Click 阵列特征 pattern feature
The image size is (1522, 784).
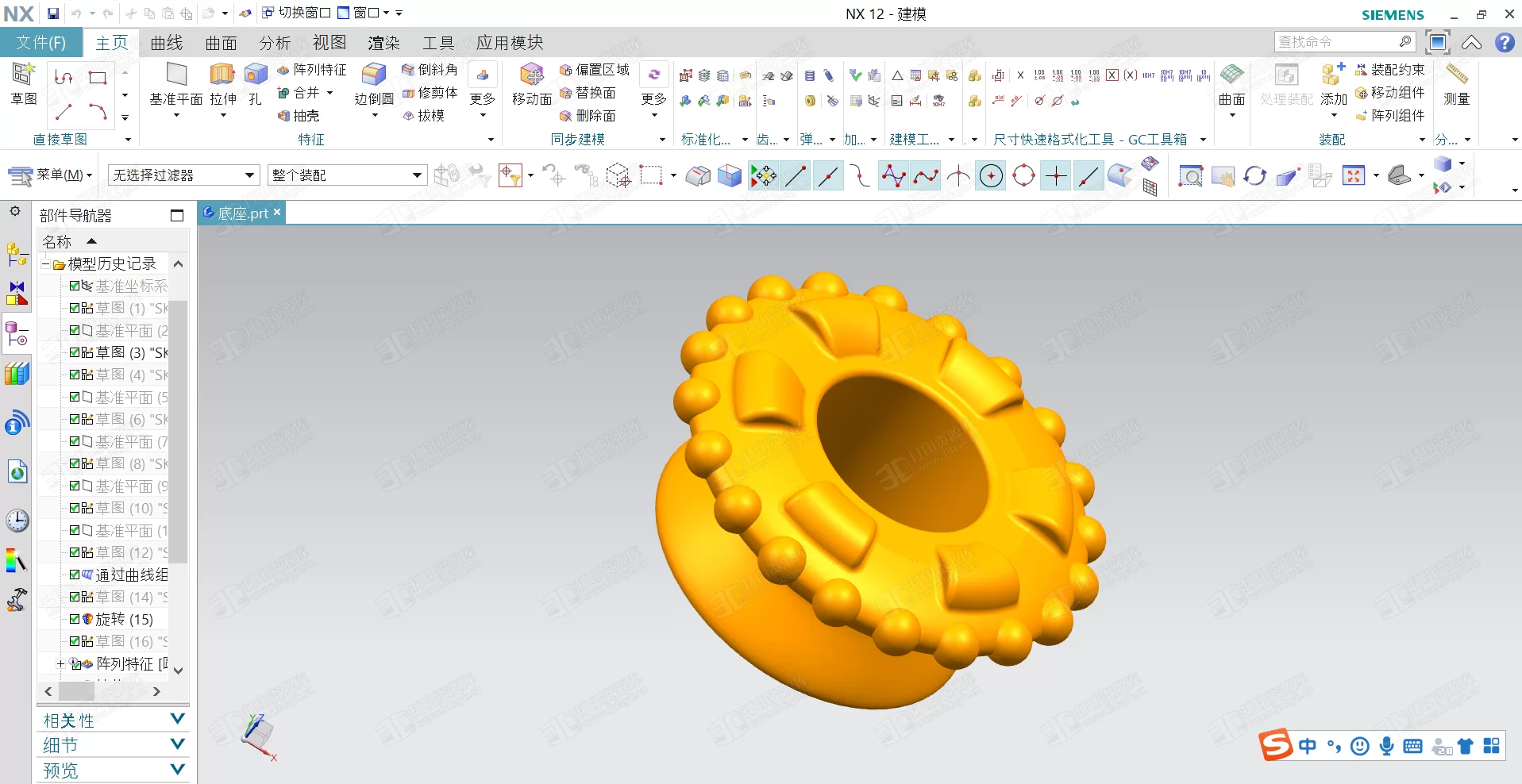tap(311, 70)
